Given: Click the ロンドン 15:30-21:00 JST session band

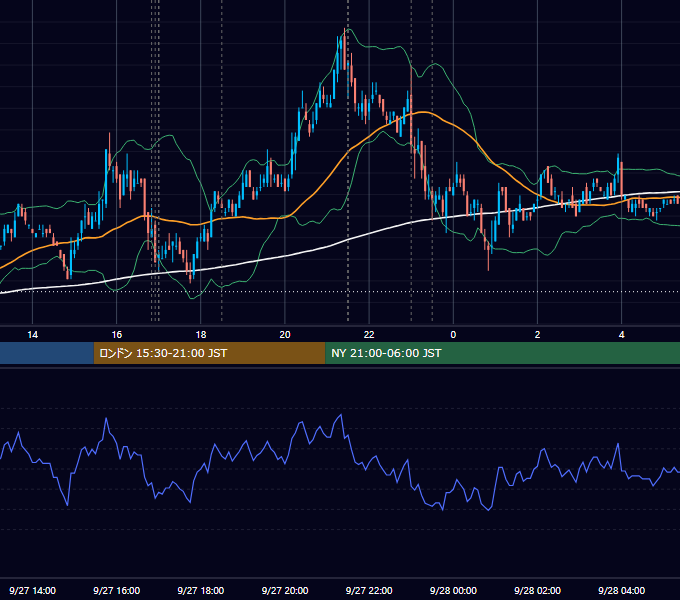Looking at the screenshot, I should 209,353.
